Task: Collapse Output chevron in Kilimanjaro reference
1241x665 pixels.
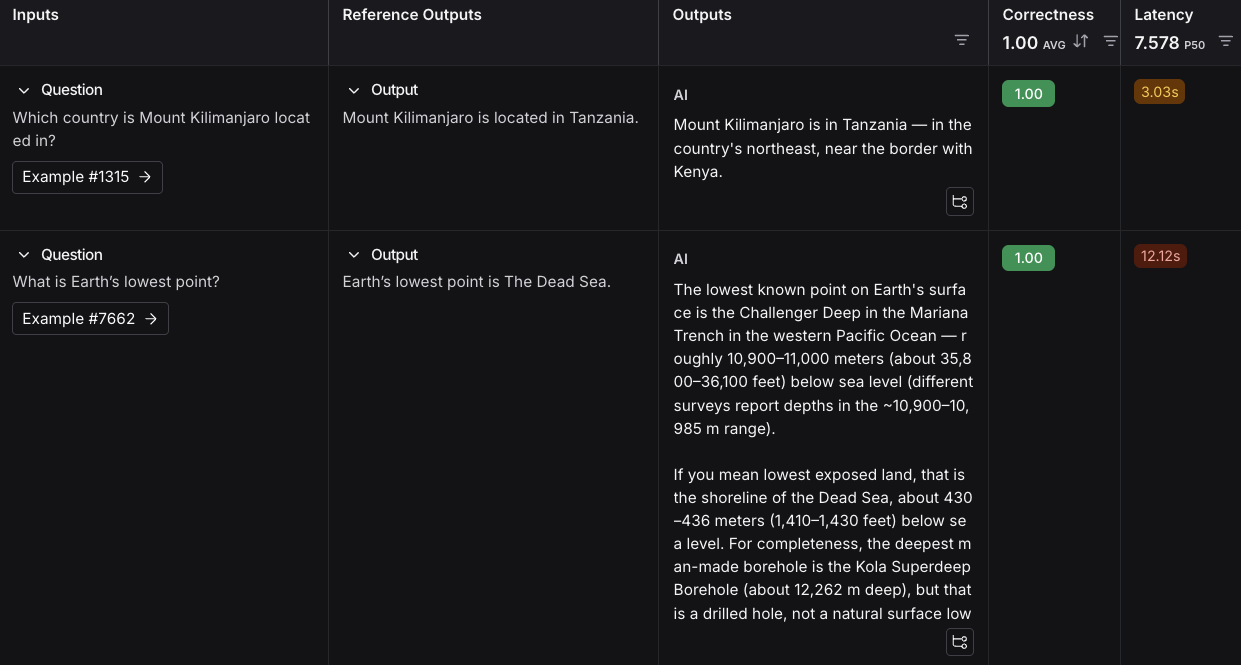Action: coord(353,90)
